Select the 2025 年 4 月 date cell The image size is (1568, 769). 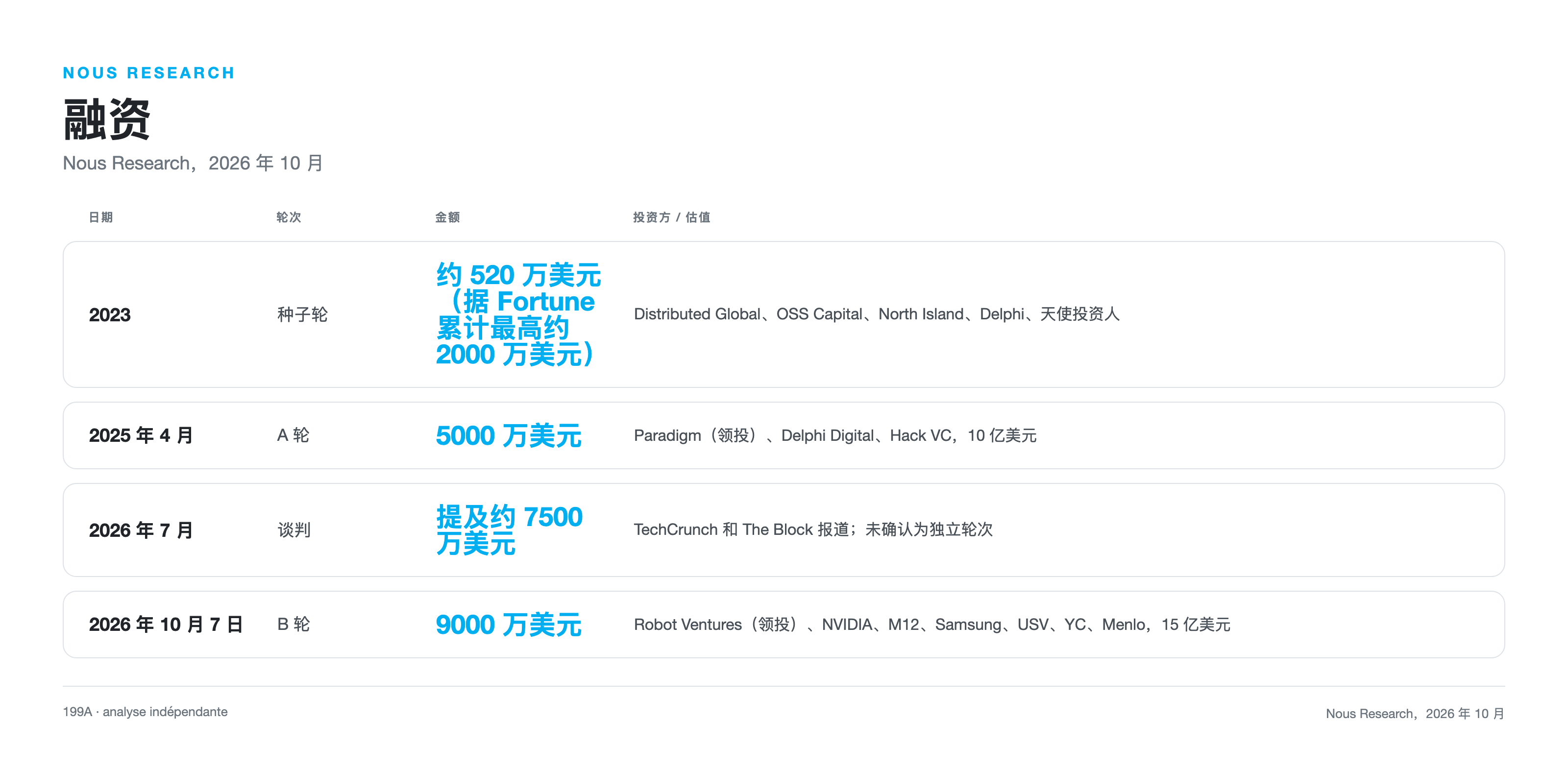[x=141, y=435]
